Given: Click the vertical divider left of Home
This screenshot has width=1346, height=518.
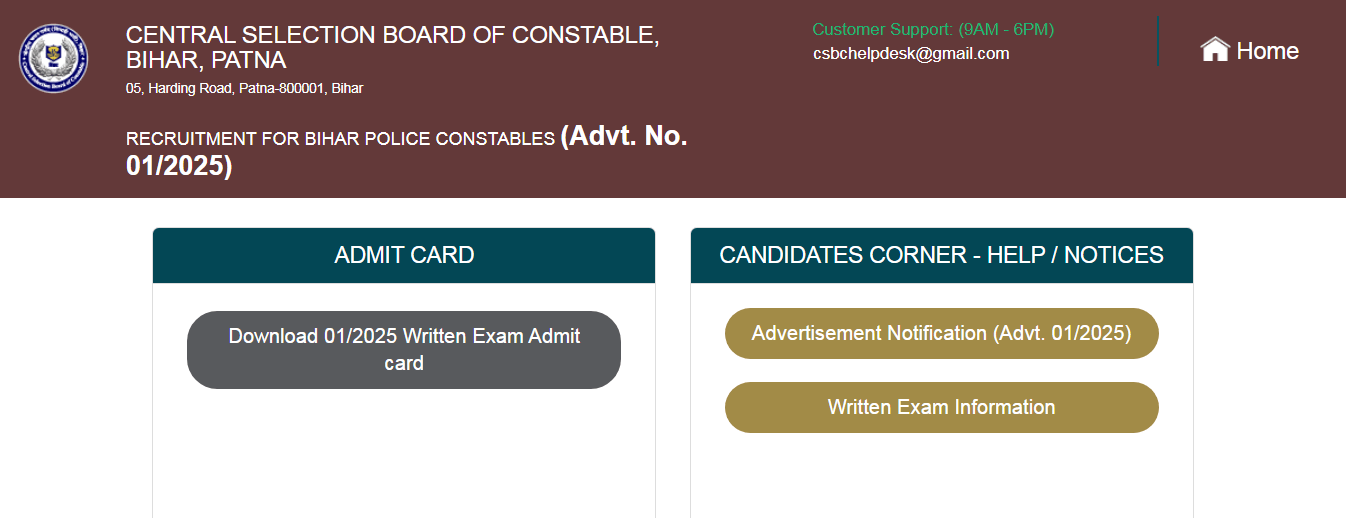Looking at the screenshot, I should (1158, 41).
